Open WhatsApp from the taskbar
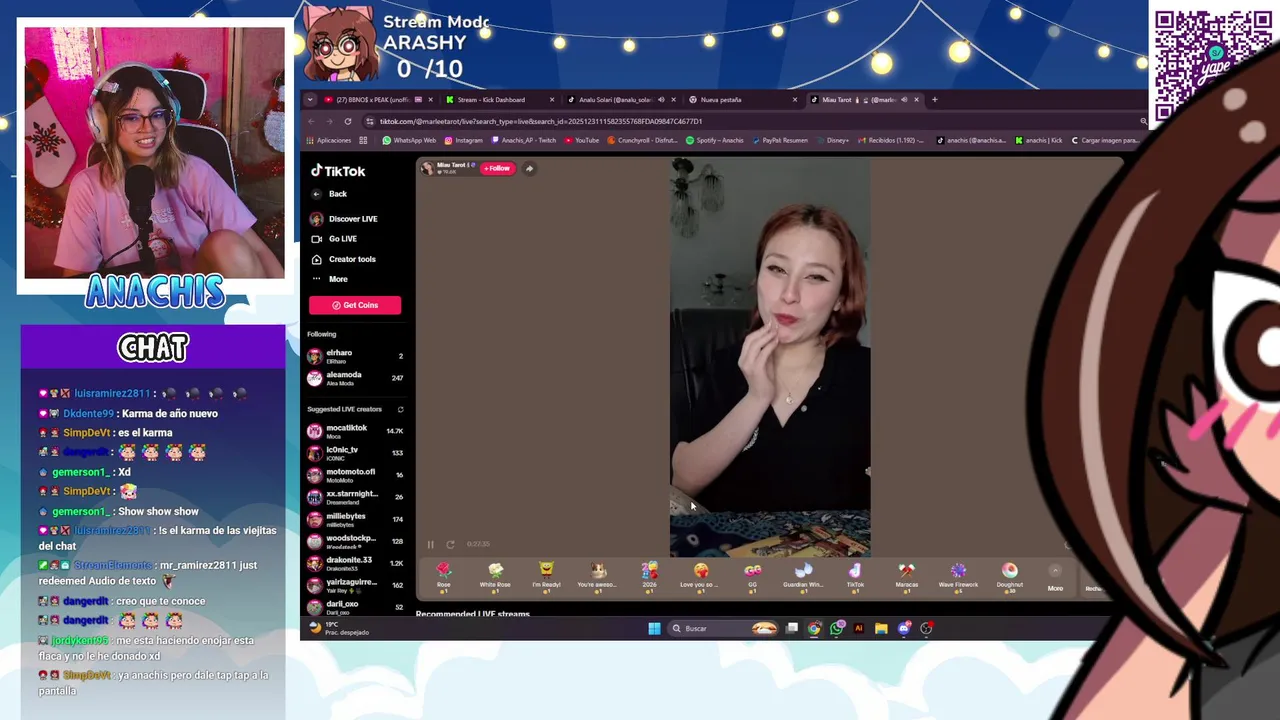Screen dimensions: 1280x720 click(836, 628)
